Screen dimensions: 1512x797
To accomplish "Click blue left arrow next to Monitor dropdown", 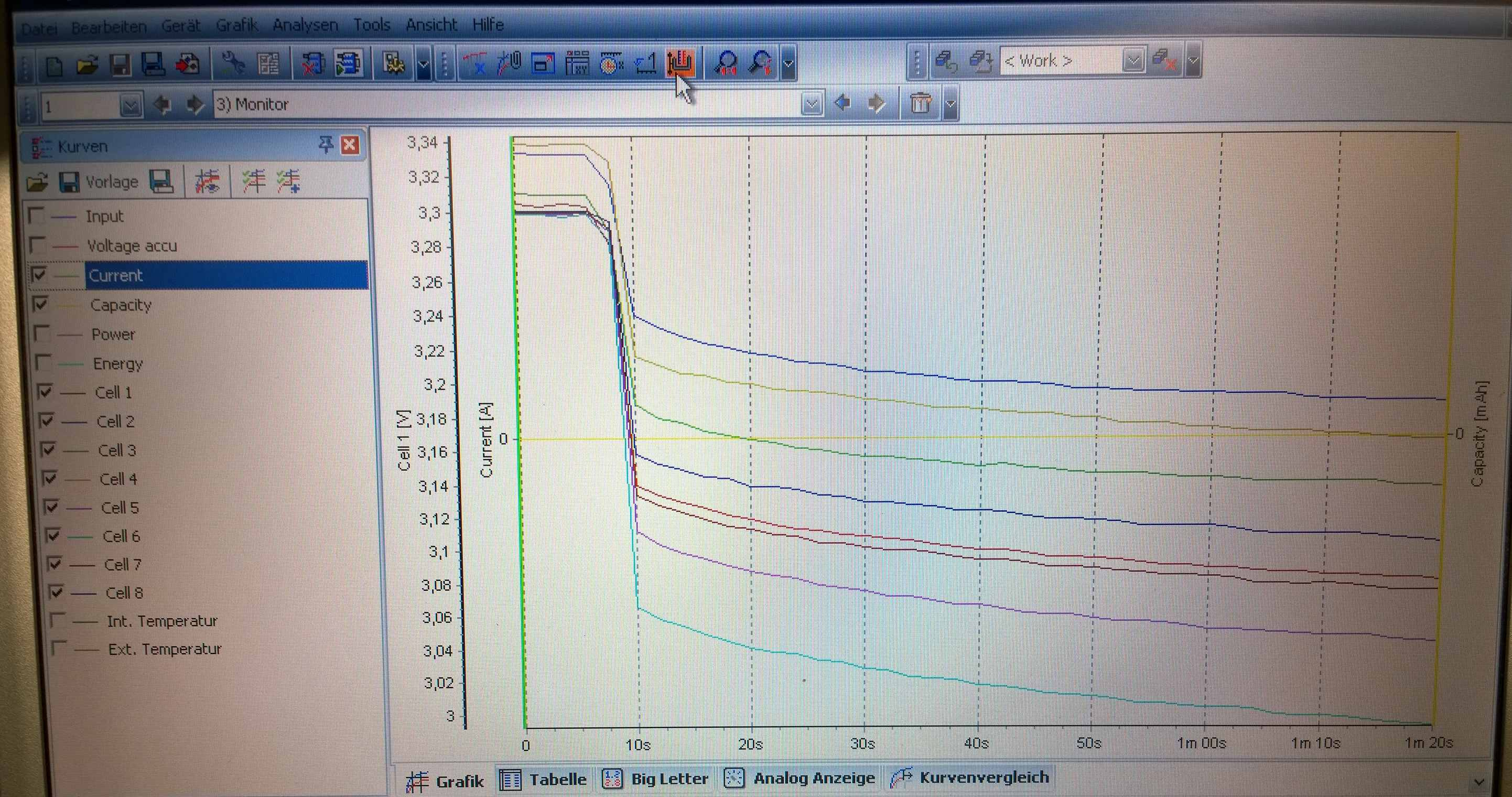I will [x=843, y=103].
